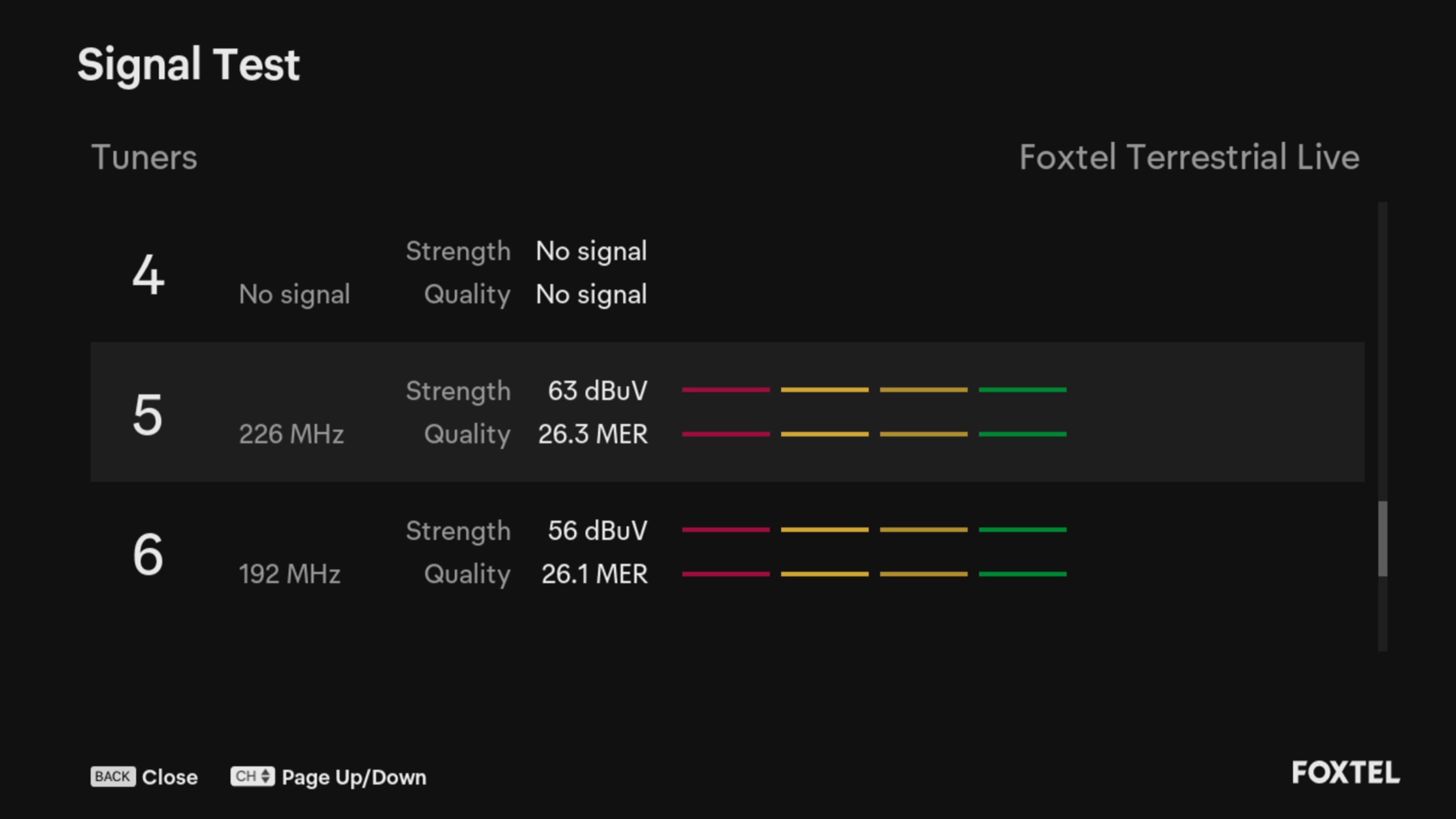
Task: Click the Tuners heading
Action: point(144,157)
